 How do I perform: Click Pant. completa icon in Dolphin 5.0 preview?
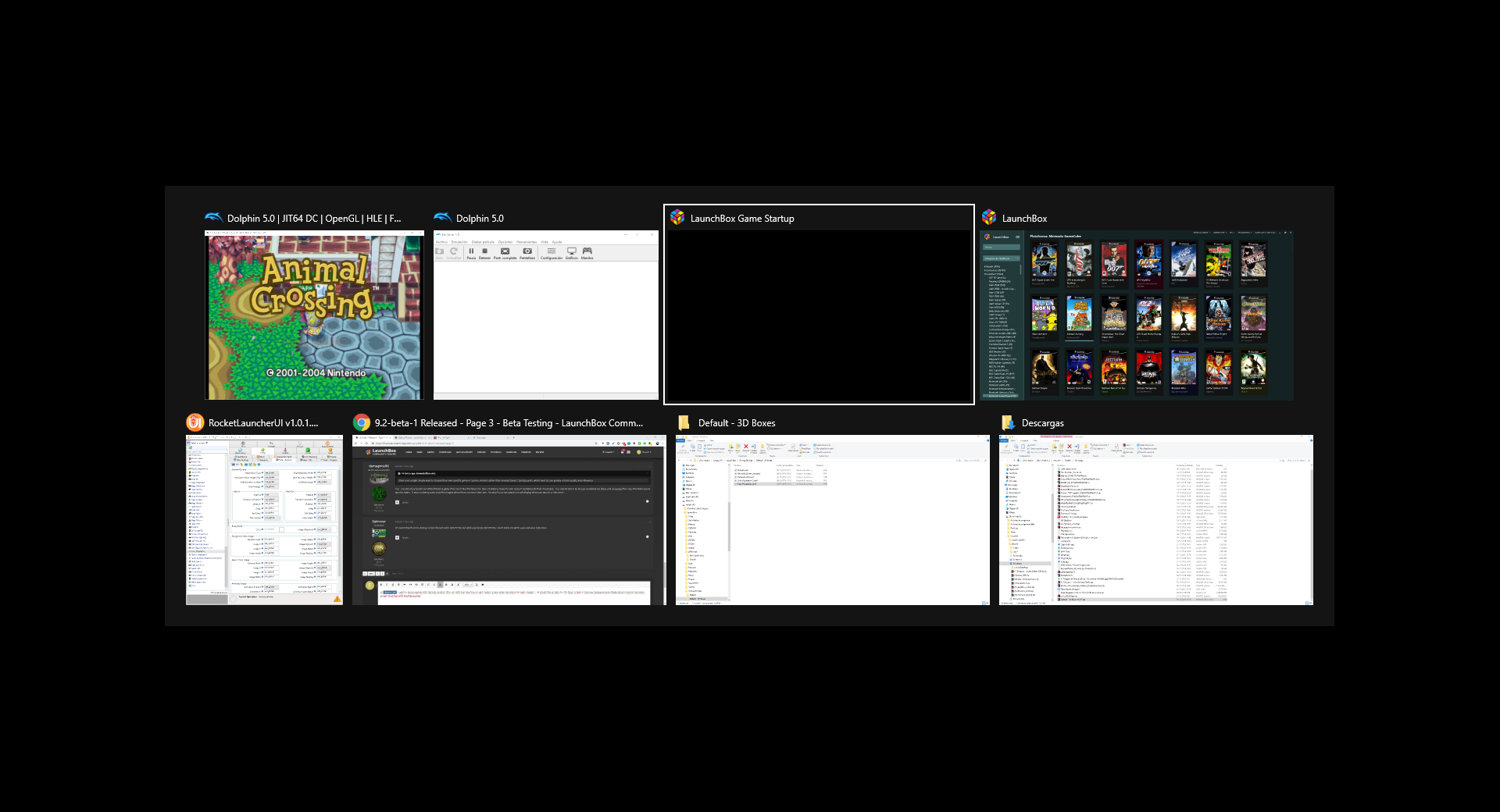505,251
